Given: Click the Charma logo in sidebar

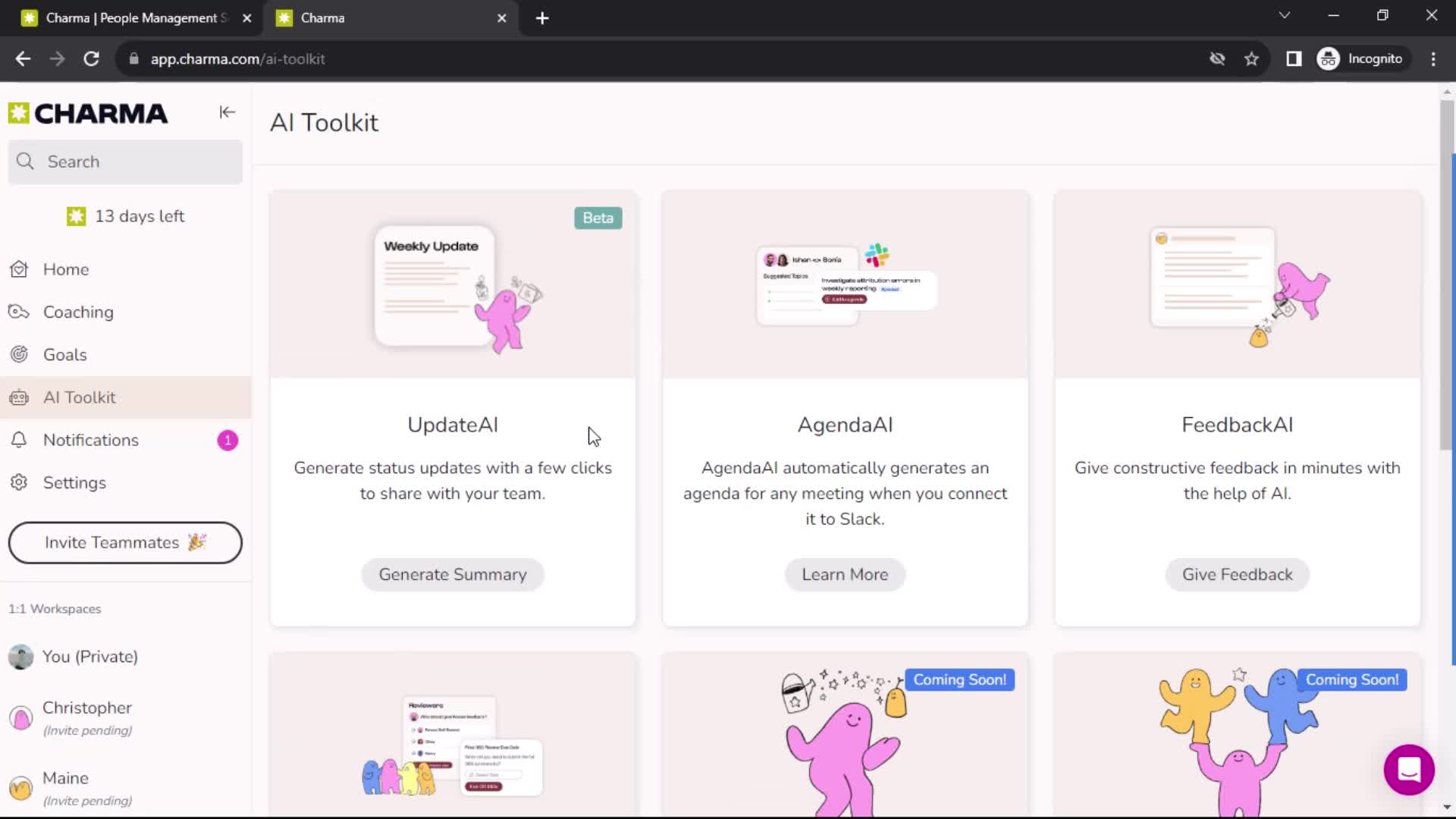Looking at the screenshot, I should tap(88, 113).
